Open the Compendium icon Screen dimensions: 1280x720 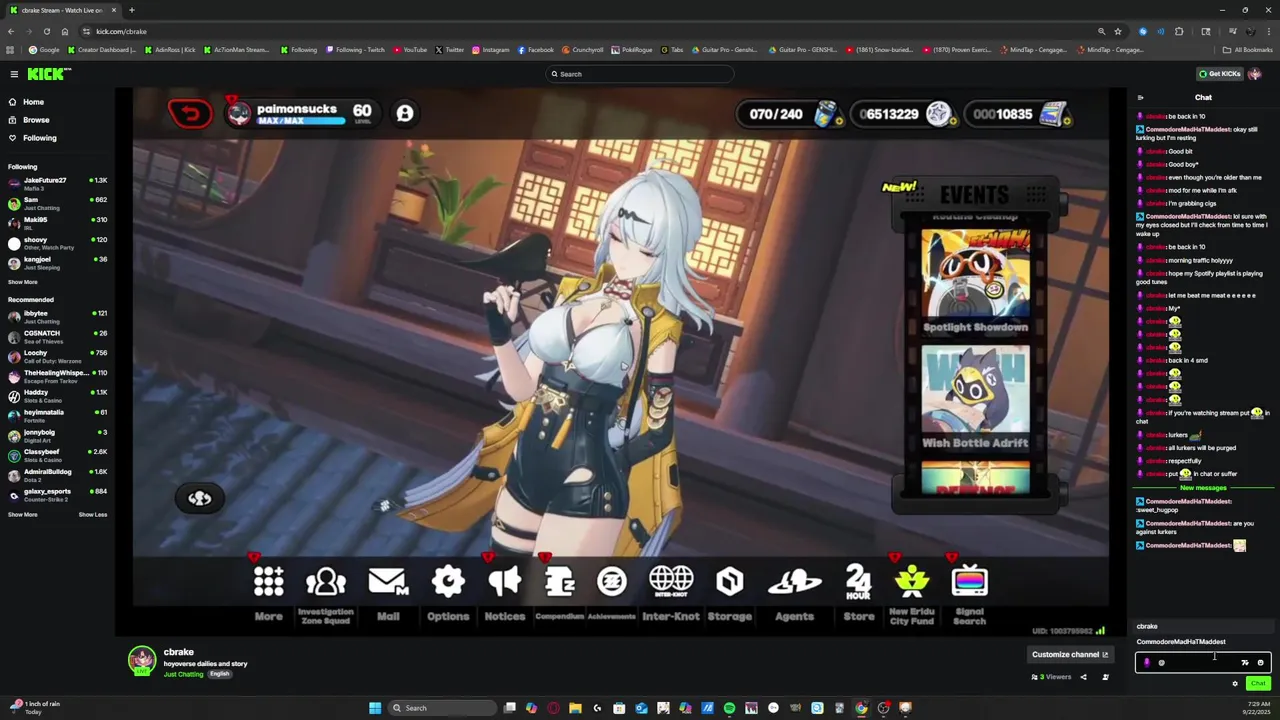(559, 581)
